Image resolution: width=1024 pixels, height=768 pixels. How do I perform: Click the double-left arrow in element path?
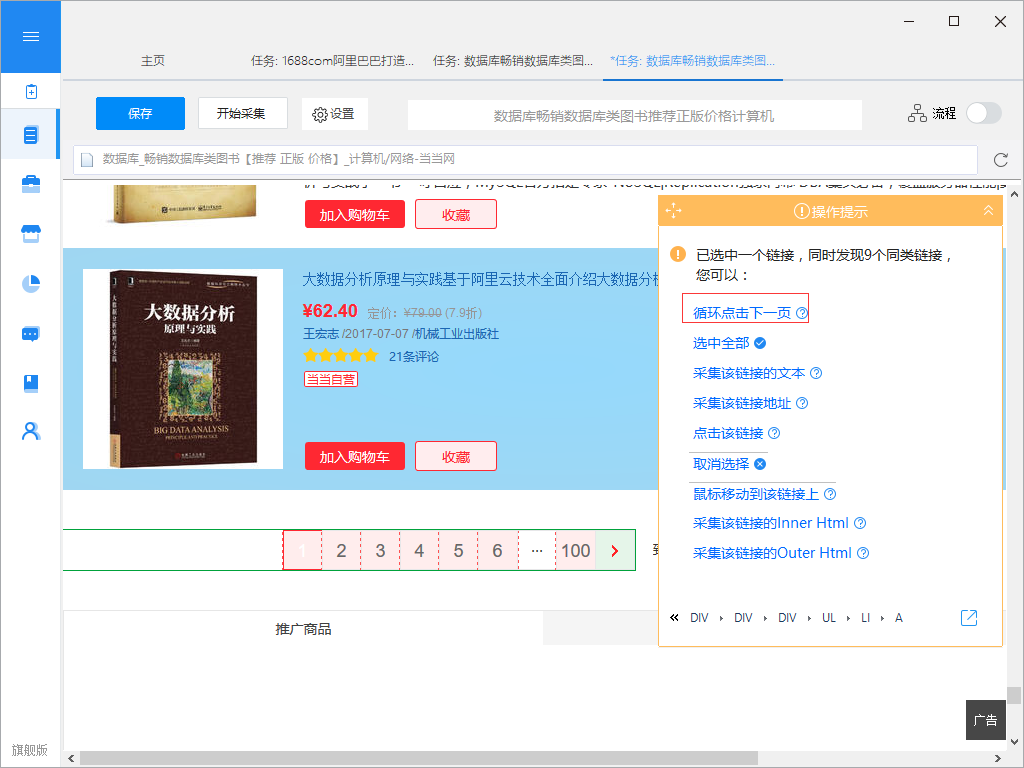pyautogui.click(x=674, y=617)
